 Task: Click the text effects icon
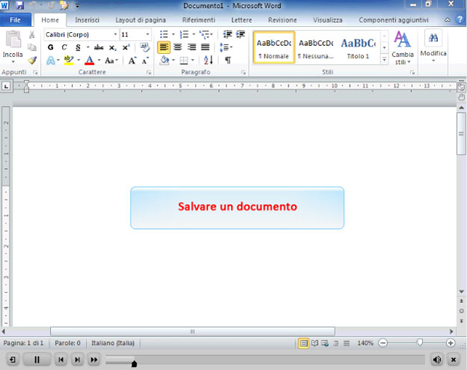[51, 60]
